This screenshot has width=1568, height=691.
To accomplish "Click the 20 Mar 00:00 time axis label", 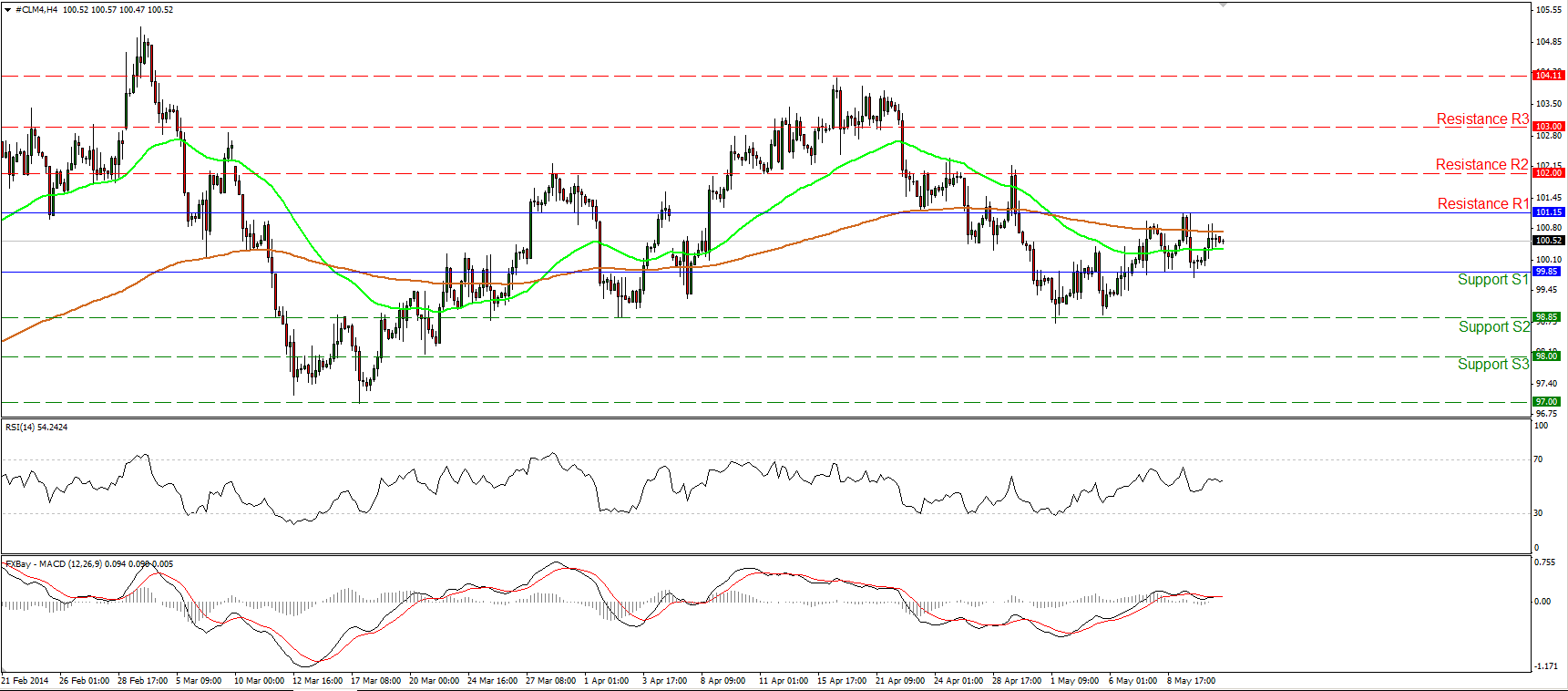I will pyautogui.click(x=434, y=681).
